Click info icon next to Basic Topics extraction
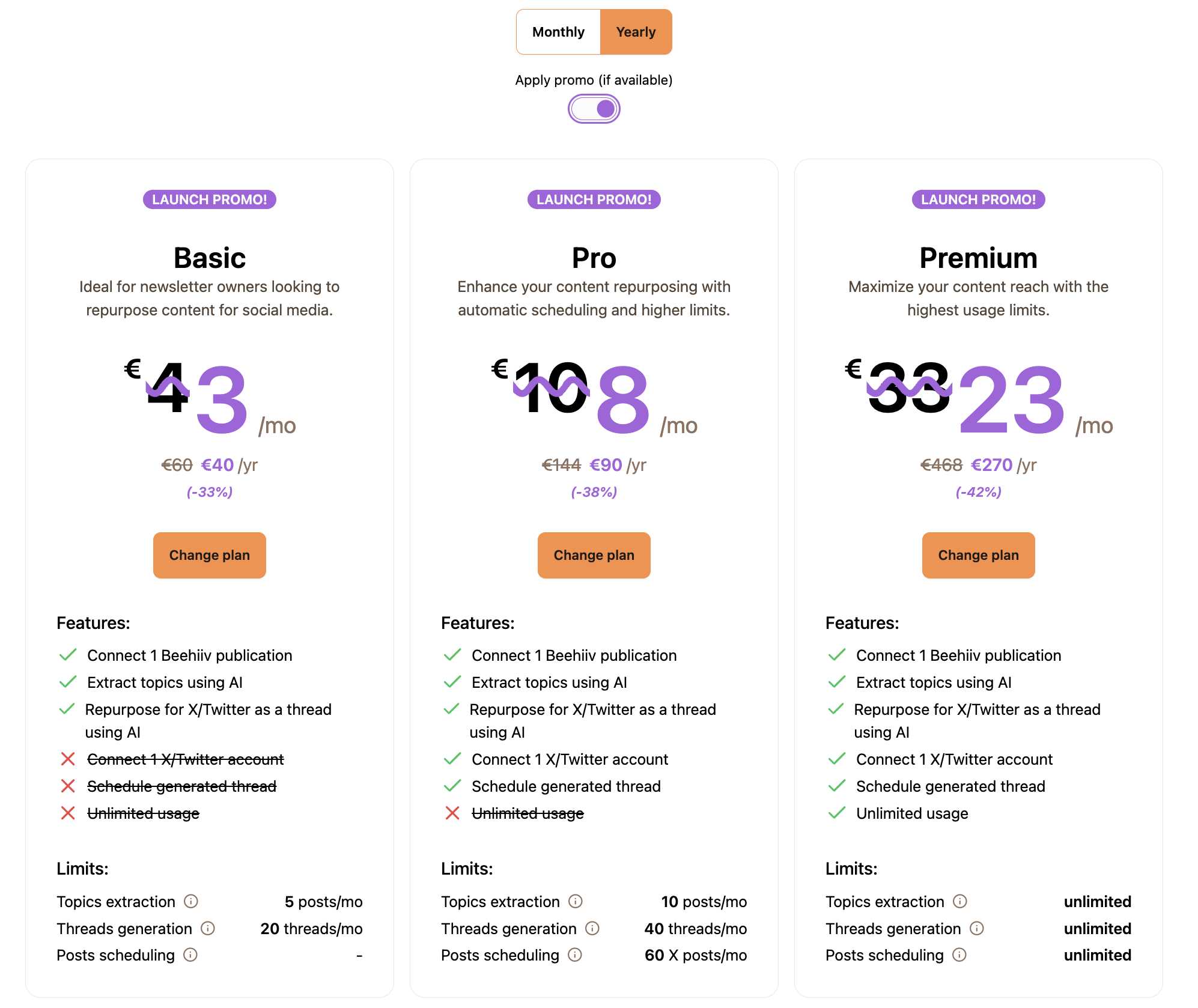 191,901
